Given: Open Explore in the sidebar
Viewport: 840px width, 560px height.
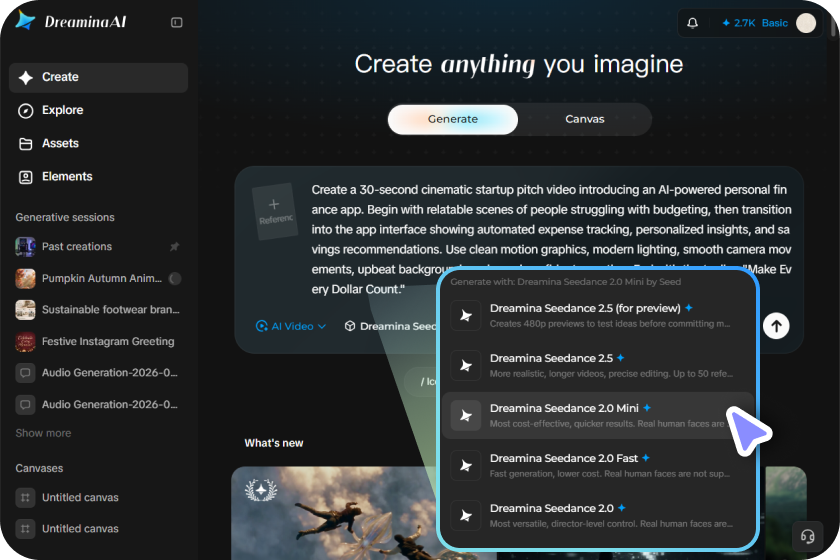Looking at the screenshot, I should 99,110.
